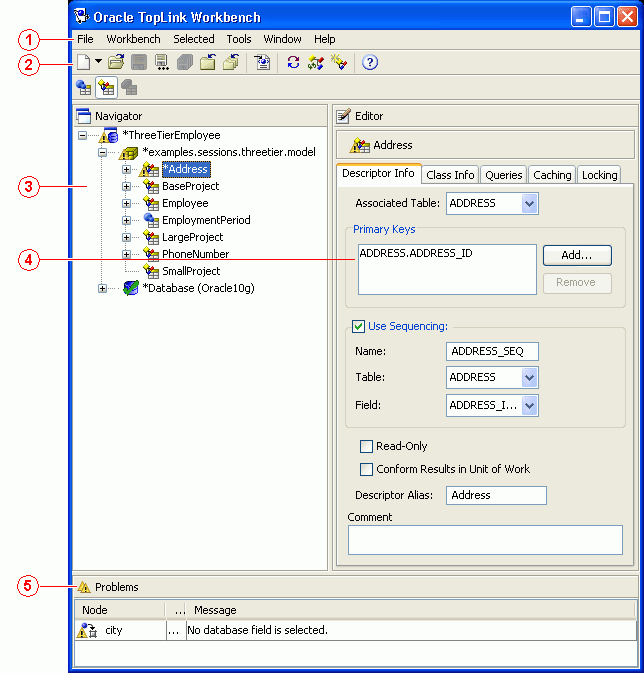This screenshot has width=644, height=673.
Task: Click the EmploymentPeriod blue-sphere descriptor icon
Action: click(x=151, y=220)
